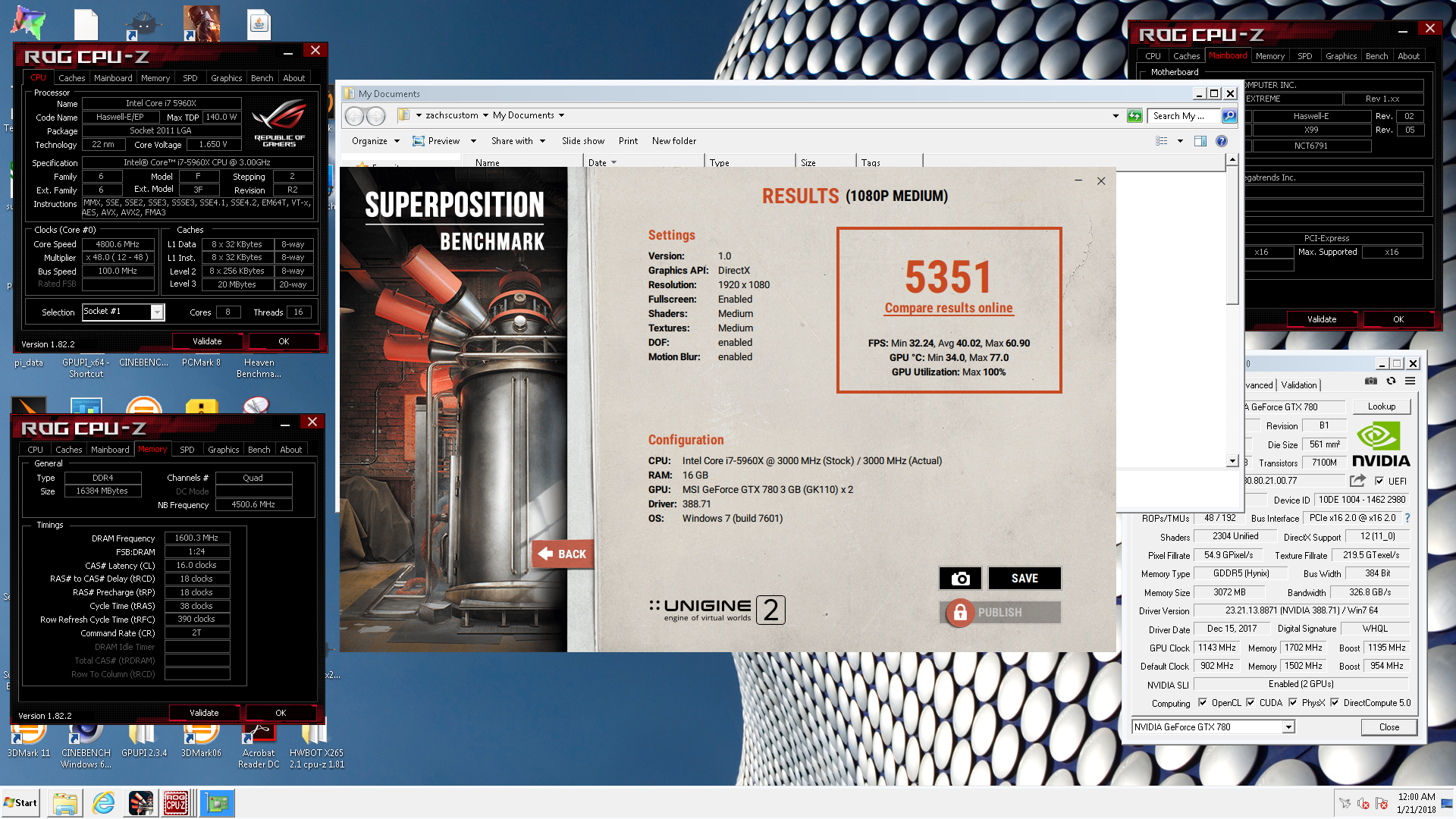Click Explorer green refresh button
Viewport: 1456px width, 819px height.
pyautogui.click(x=1134, y=116)
